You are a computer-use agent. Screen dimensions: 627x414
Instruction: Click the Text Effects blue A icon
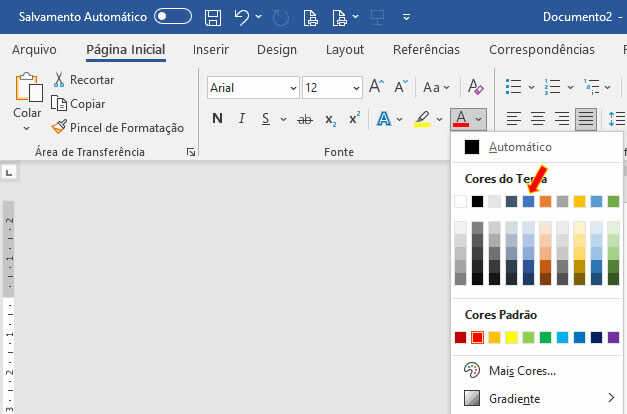(x=384, y=119)
